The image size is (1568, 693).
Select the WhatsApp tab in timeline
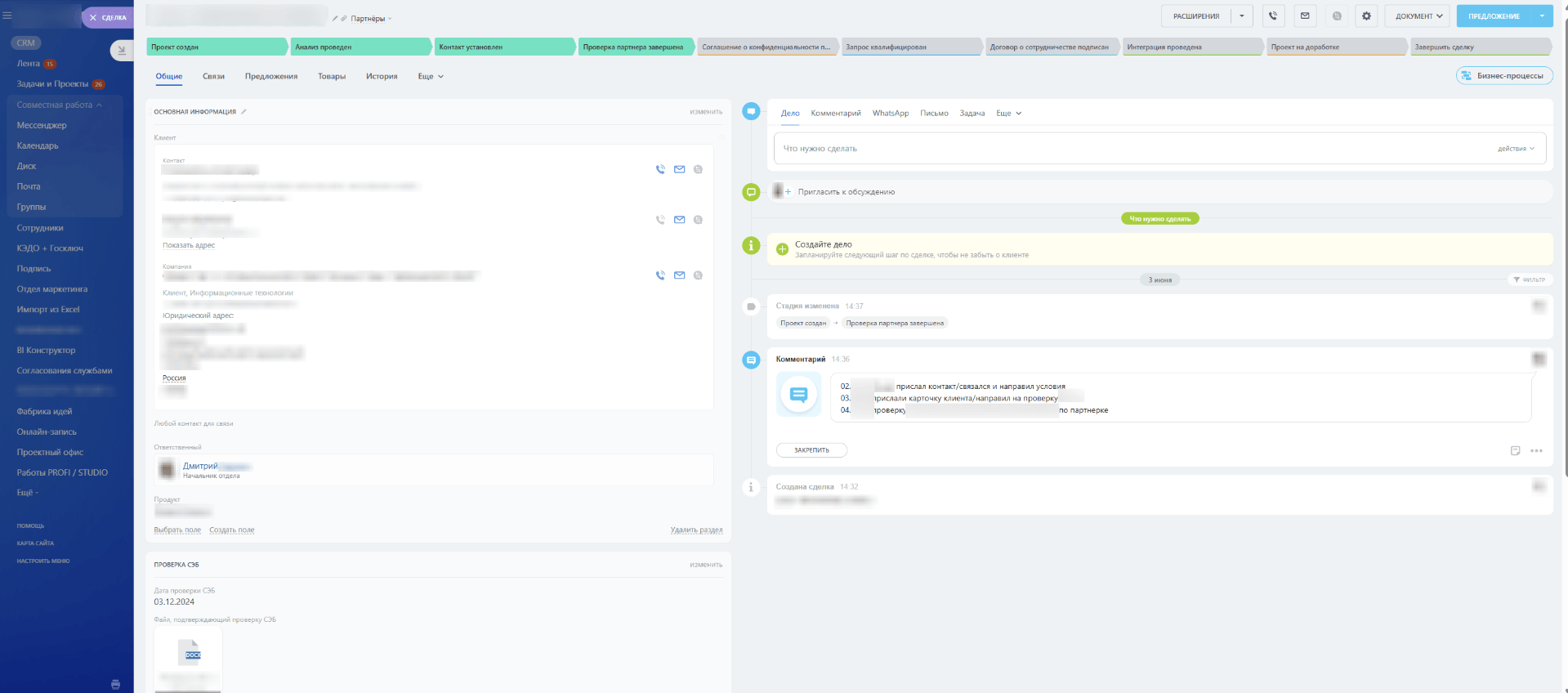coord(890,114)
